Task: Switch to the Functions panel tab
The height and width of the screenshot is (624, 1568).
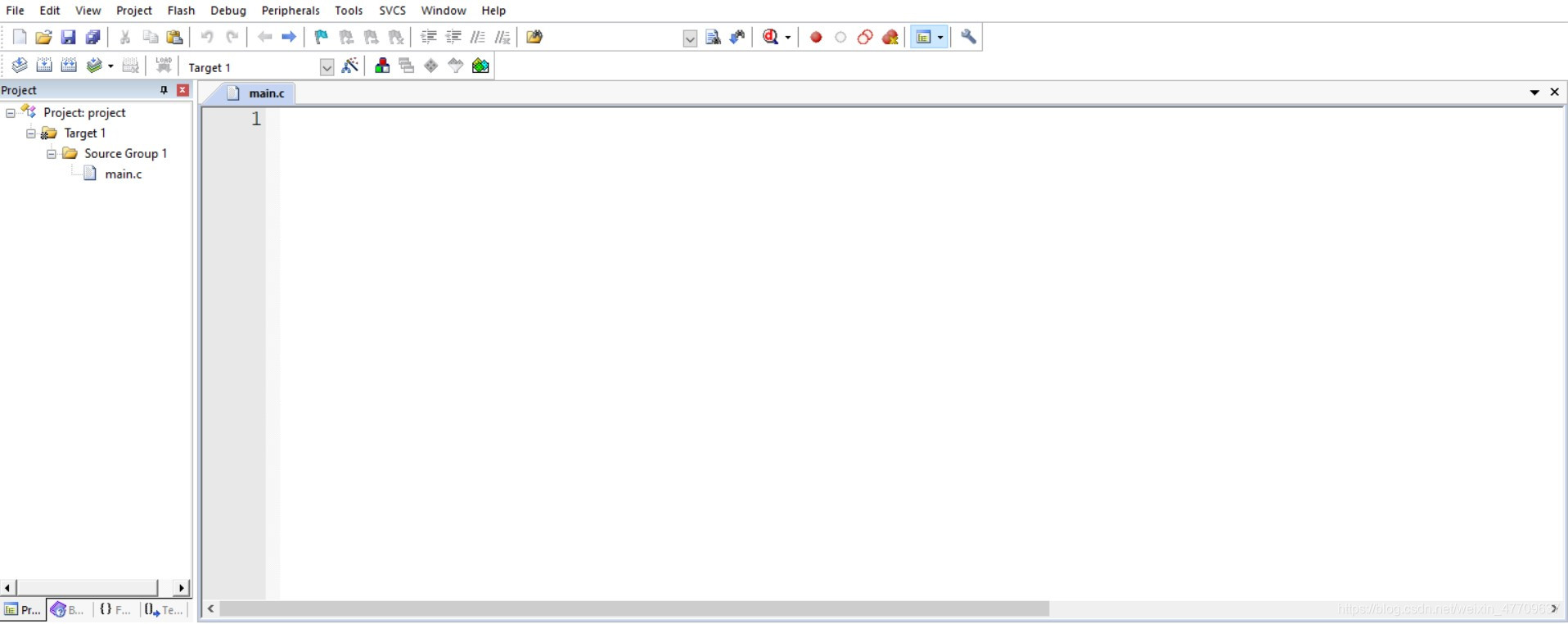Action: pos(115,610)
